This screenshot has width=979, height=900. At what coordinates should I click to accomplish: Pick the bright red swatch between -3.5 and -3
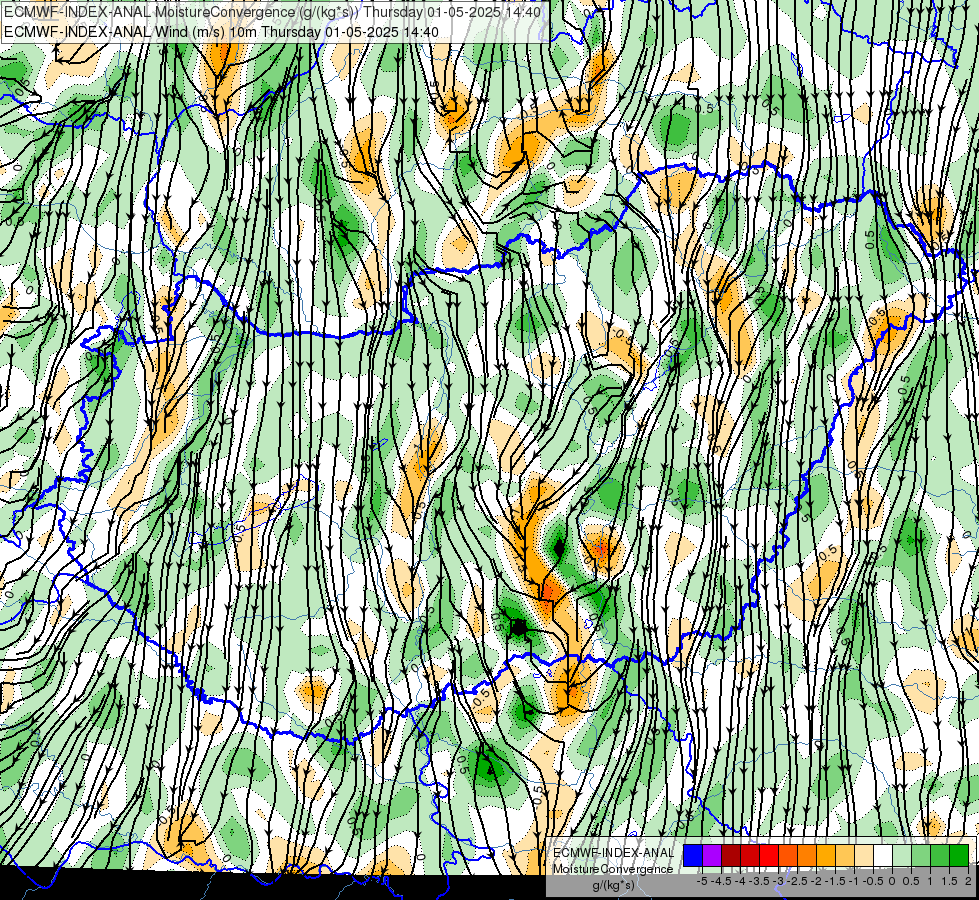[x=769, y=855]
